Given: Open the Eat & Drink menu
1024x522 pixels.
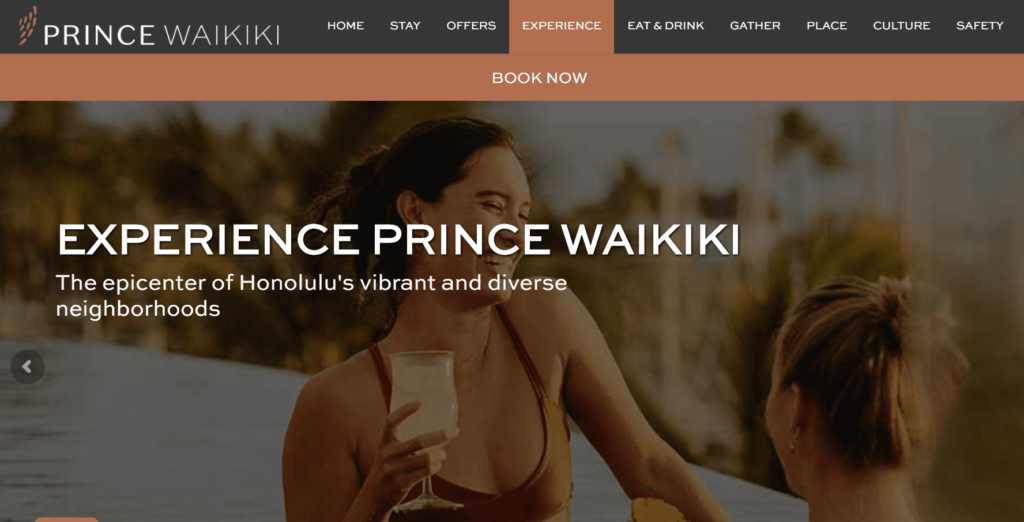Looking at the screenshot, I should pyautogui.click(x=665, y=26).
